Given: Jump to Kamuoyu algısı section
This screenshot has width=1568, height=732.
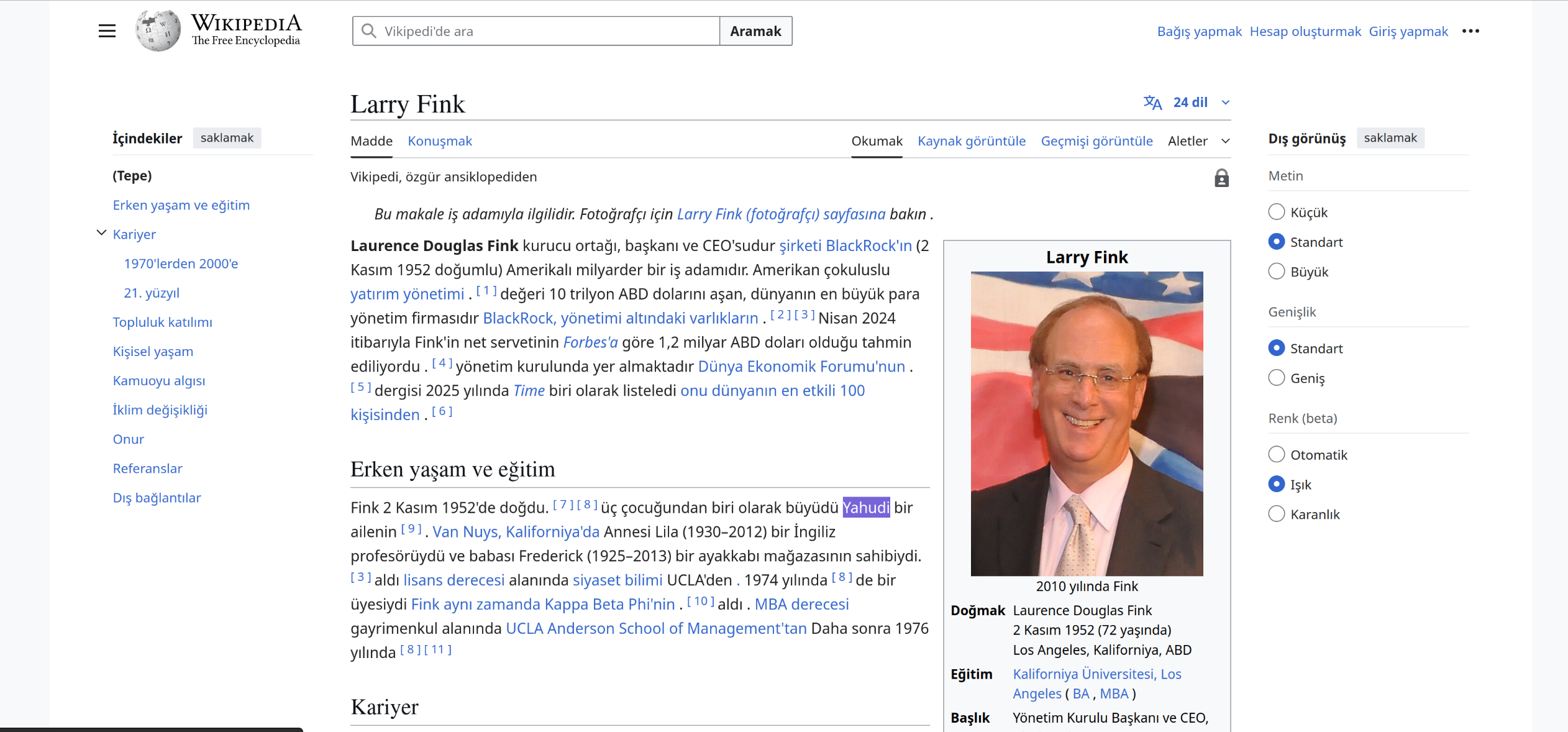Looking at the screenshot, I should click(x=159, y=380).
